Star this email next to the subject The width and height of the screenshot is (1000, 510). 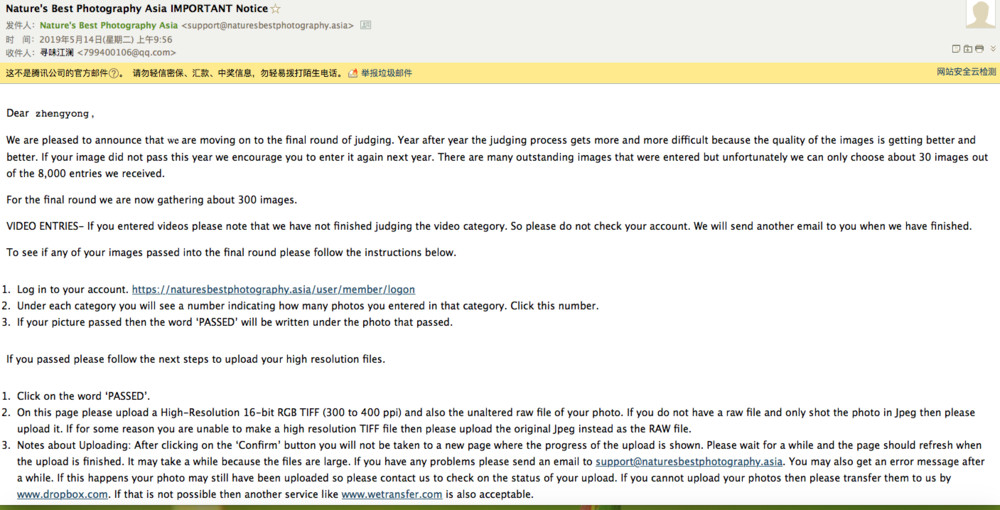[276, 9]
